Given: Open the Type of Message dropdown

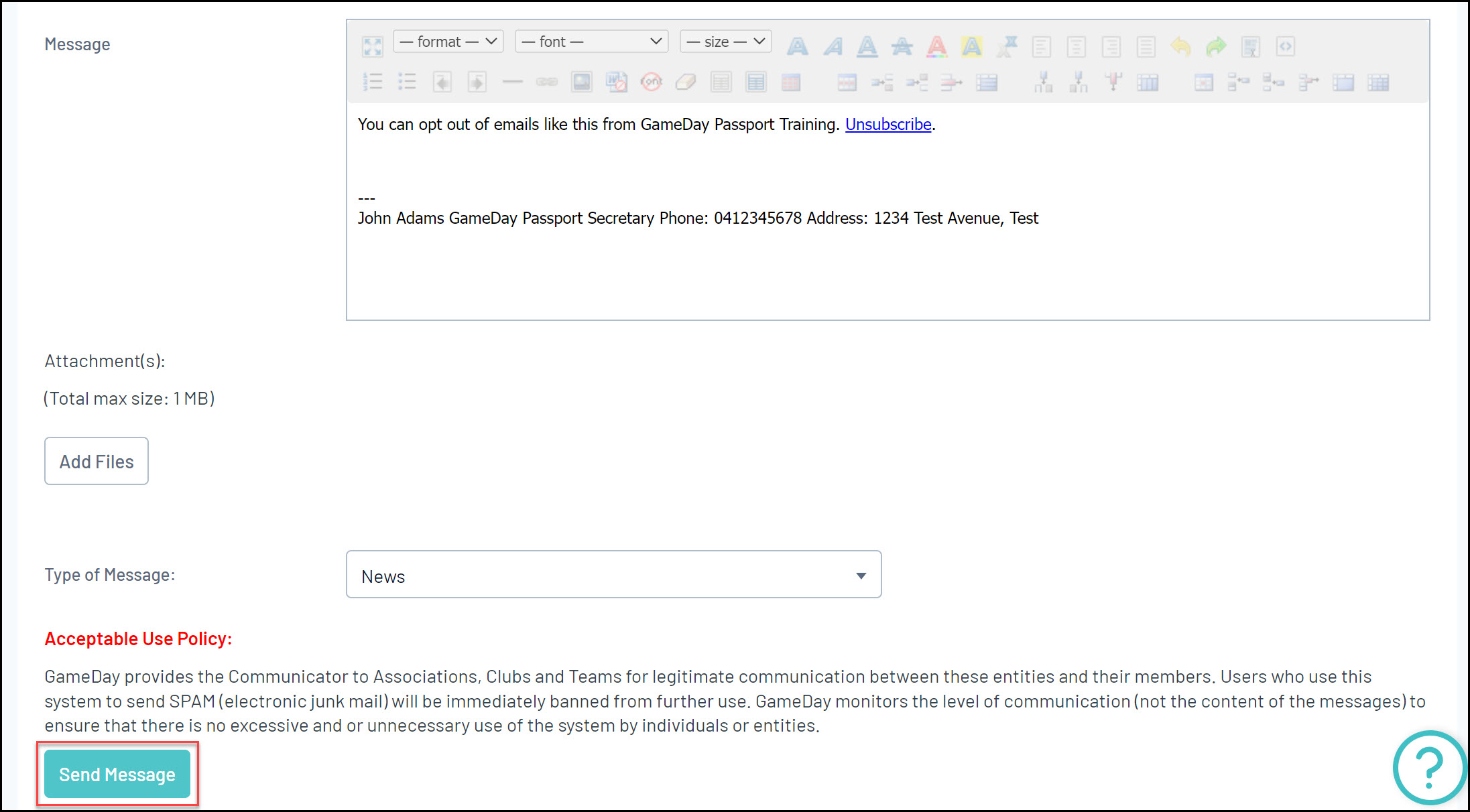Looking at the screenshot, I should [x=613, y=575].
